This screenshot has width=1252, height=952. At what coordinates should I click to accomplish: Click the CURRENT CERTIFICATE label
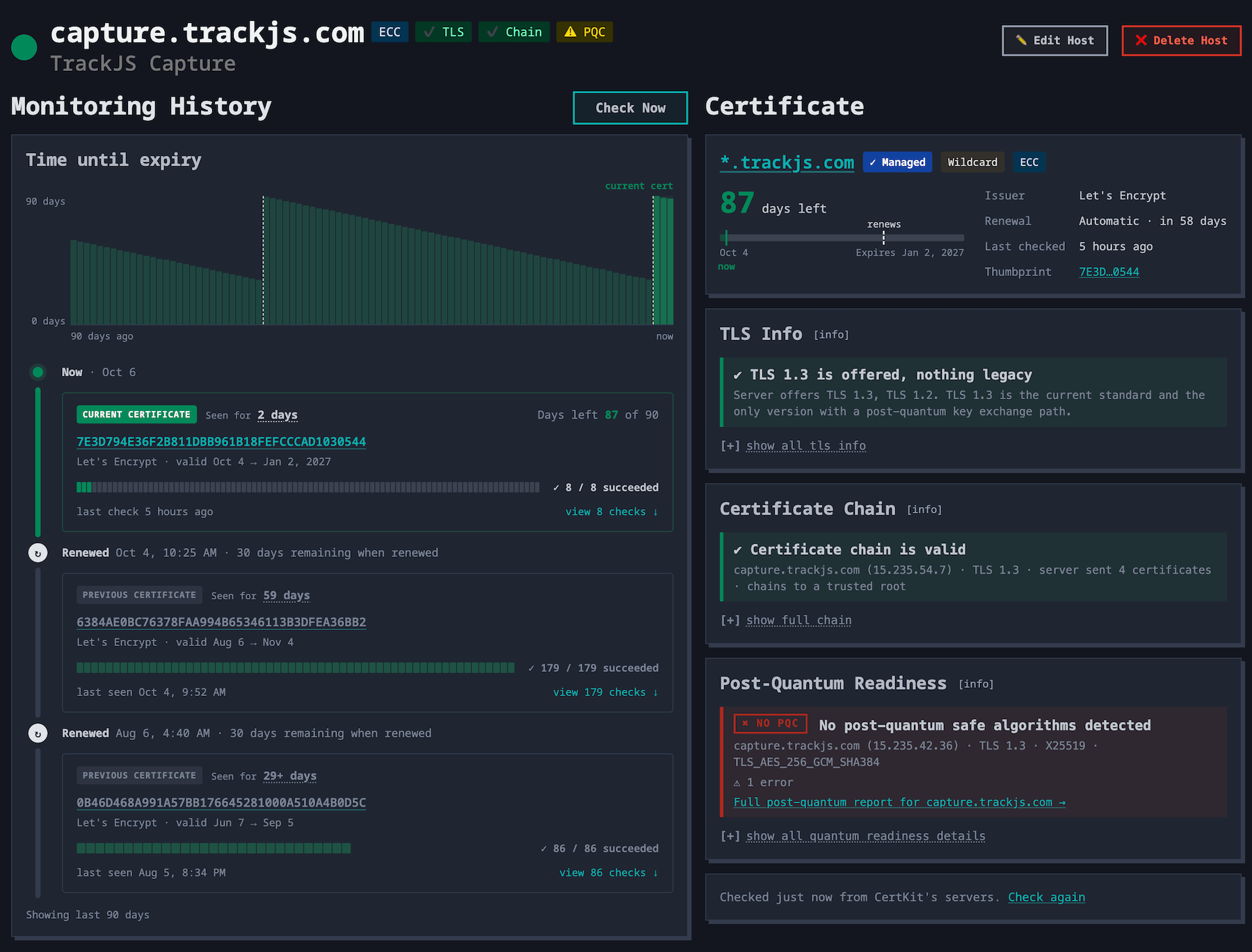click(136, 414)
